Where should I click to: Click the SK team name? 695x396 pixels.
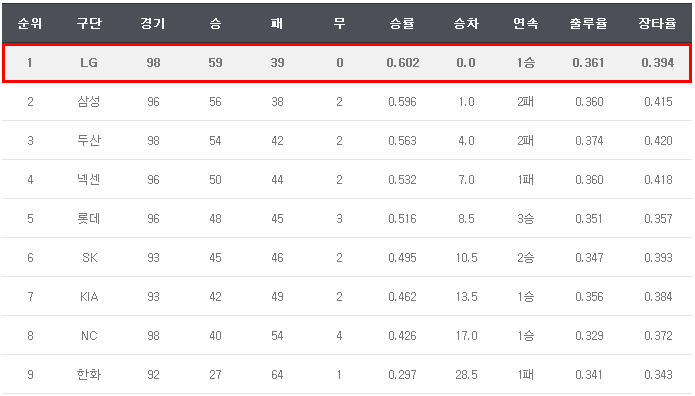[x=90, y=258]
